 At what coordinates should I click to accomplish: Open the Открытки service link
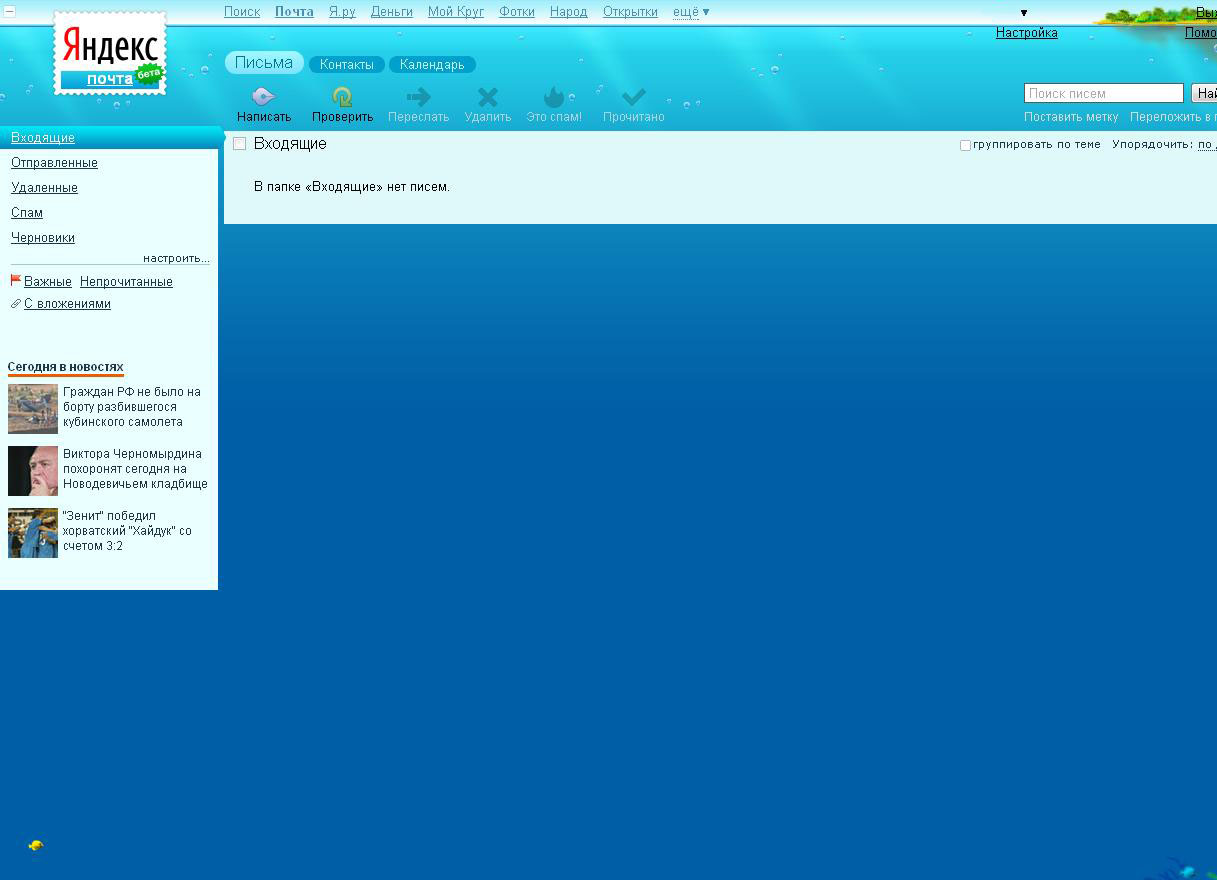tap(630, 12)
